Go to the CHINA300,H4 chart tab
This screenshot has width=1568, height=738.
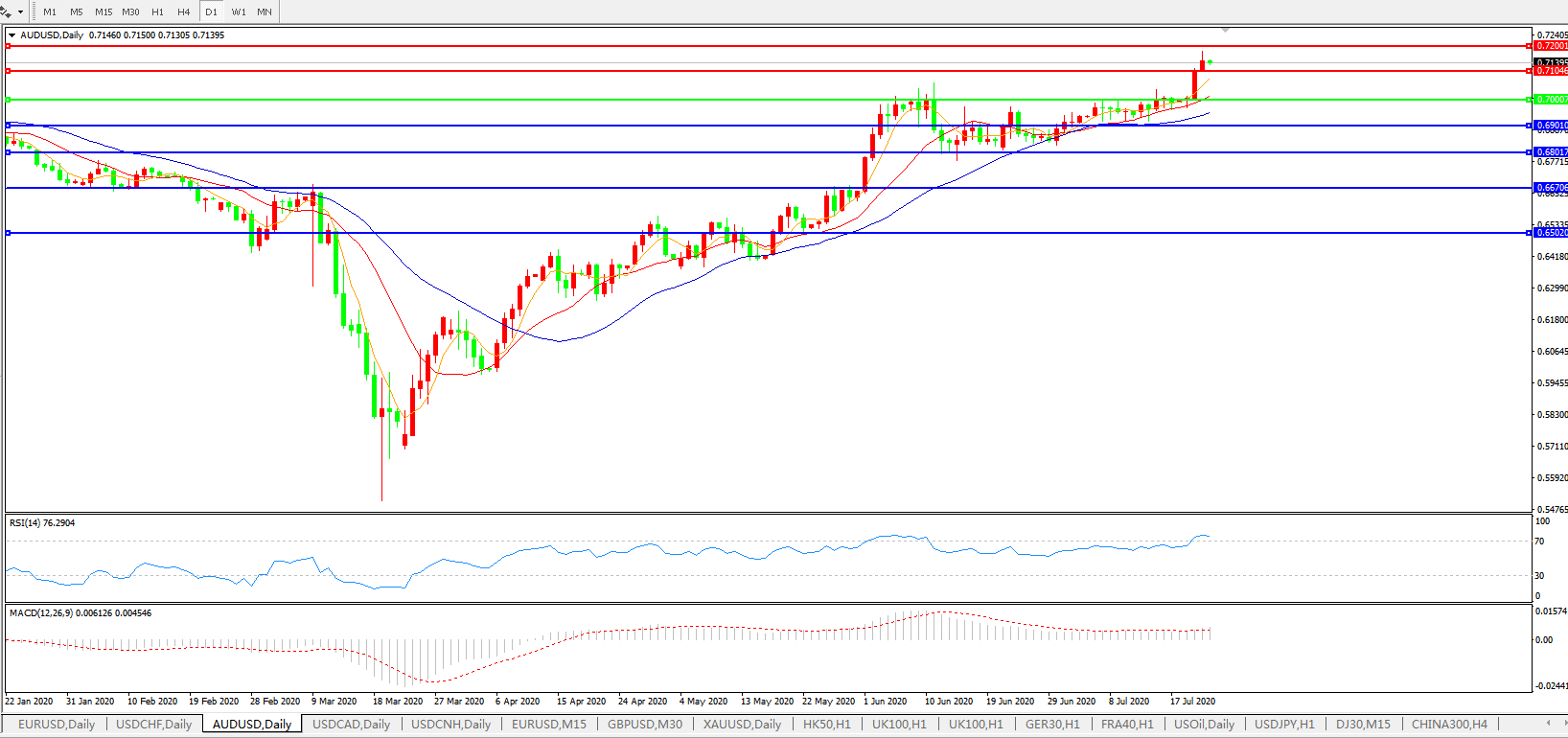pyautogui.click(x=1449, y=725)
